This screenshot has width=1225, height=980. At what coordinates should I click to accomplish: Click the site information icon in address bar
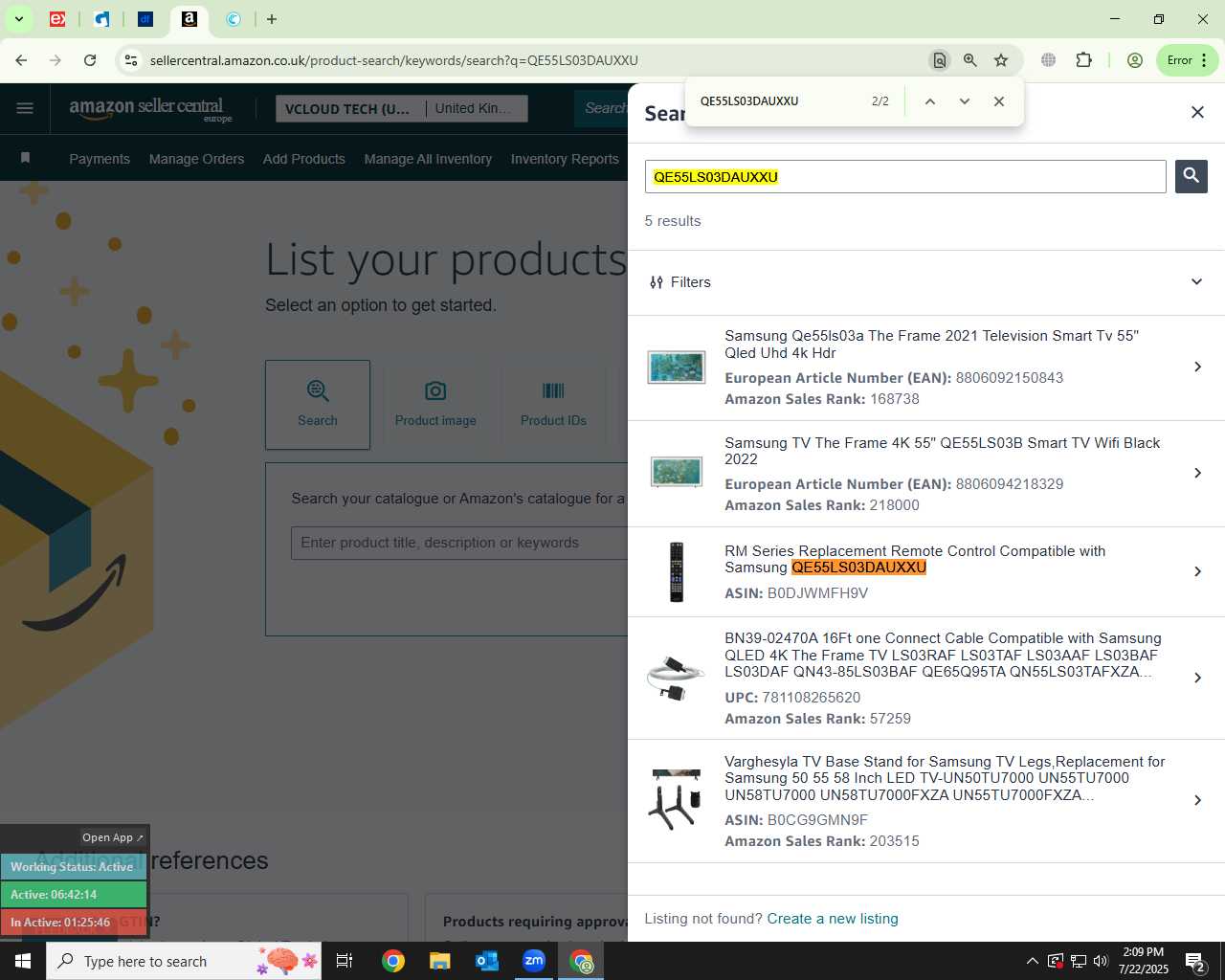131,60
